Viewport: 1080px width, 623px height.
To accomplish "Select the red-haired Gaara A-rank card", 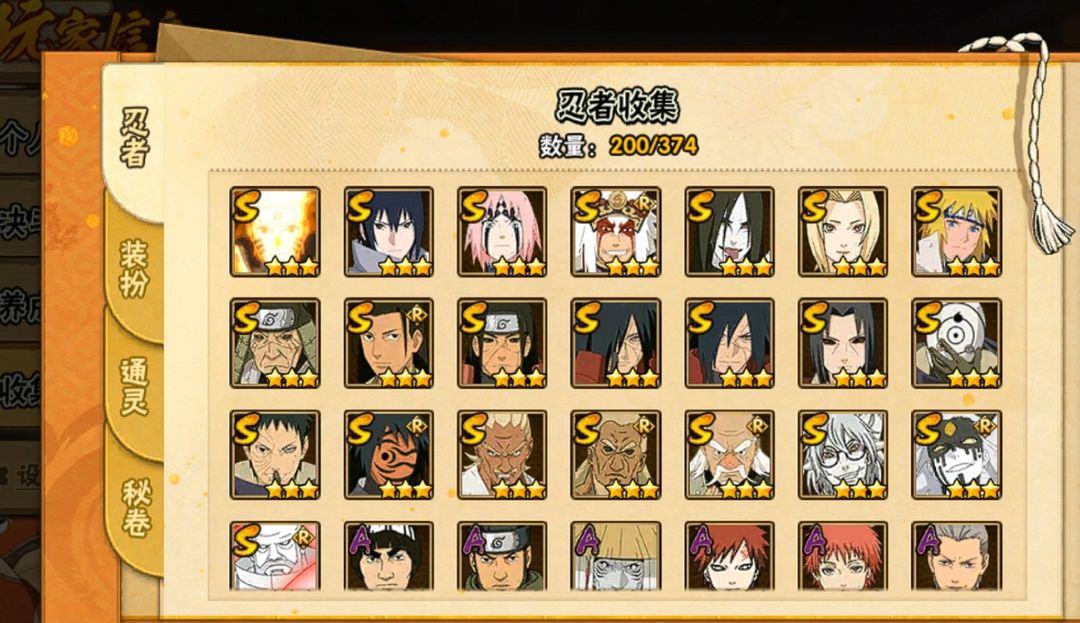I will coord(729,556).
